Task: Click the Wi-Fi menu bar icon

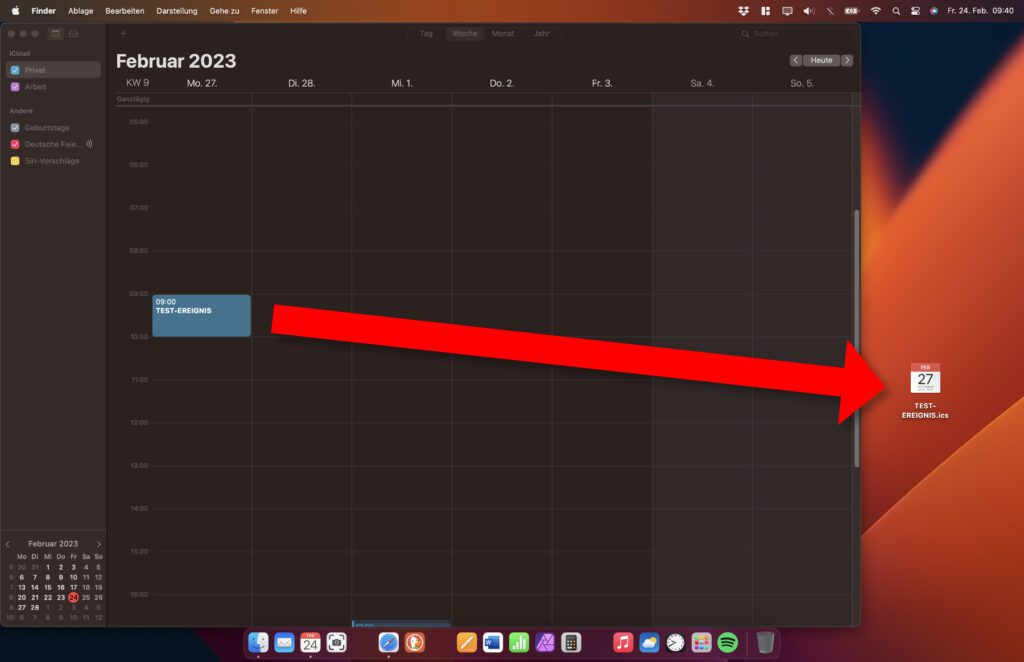Action: [876, 10]
